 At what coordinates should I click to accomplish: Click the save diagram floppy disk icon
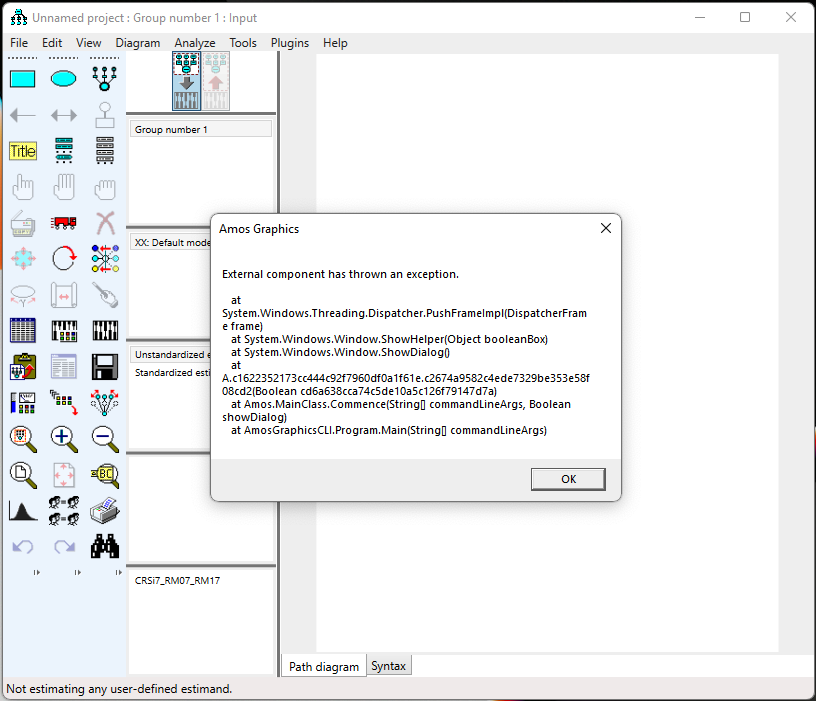[104, 366]
